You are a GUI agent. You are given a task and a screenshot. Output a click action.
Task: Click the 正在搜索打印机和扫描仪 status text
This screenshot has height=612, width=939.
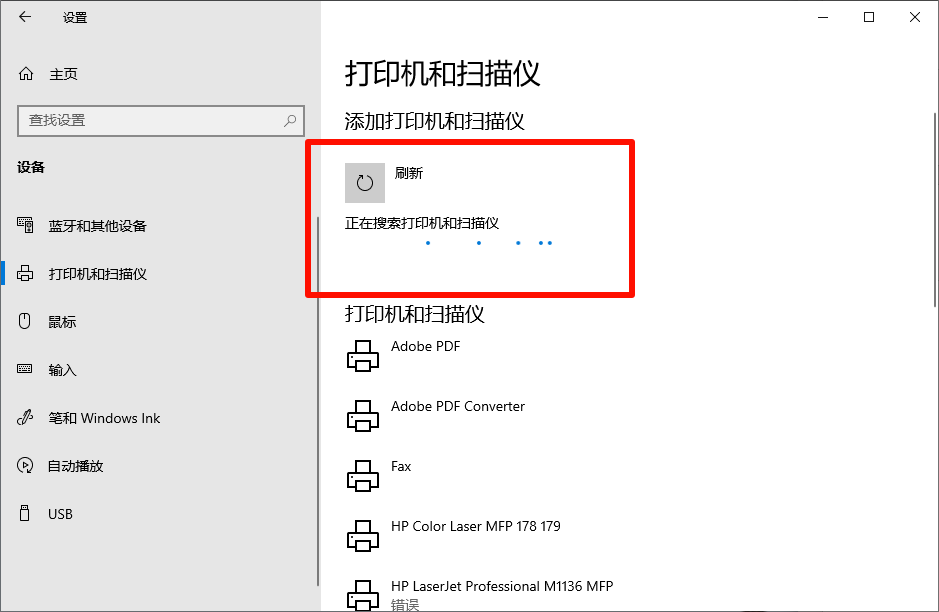[422, 223]
